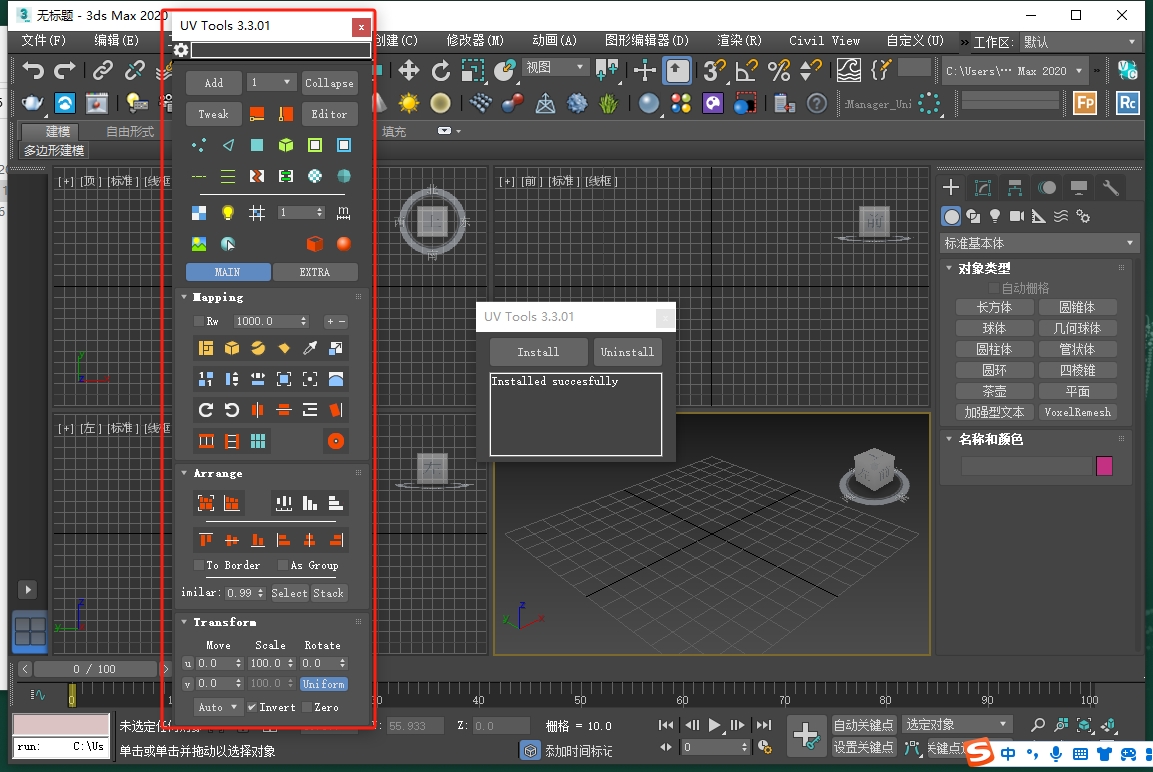Toggle the 自动关键点 auto key button
1153x772 pixels.
[x=863, y=725]
